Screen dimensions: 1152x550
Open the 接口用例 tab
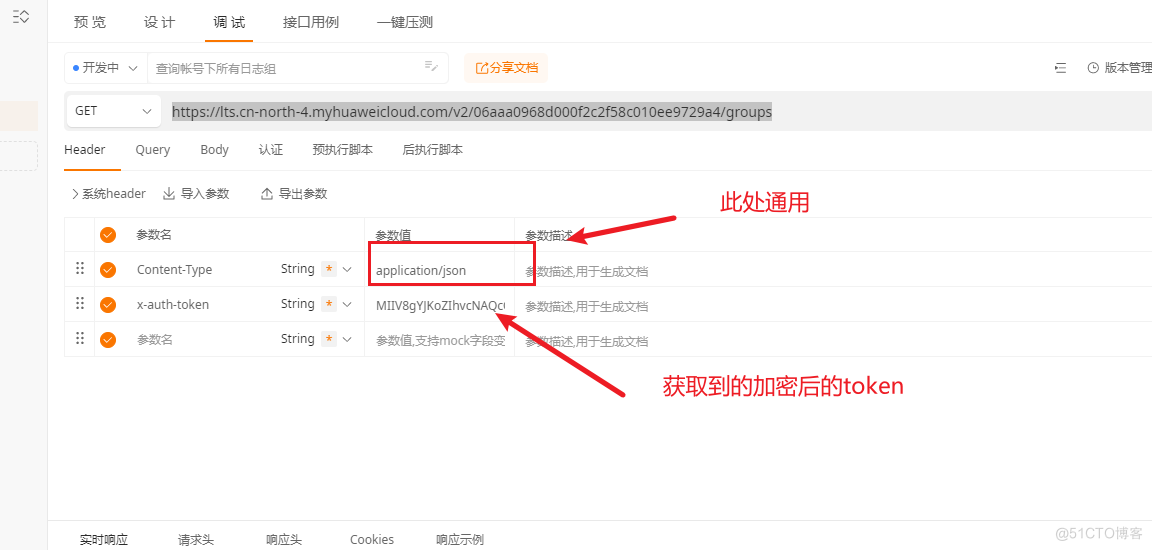coord(311,22)
